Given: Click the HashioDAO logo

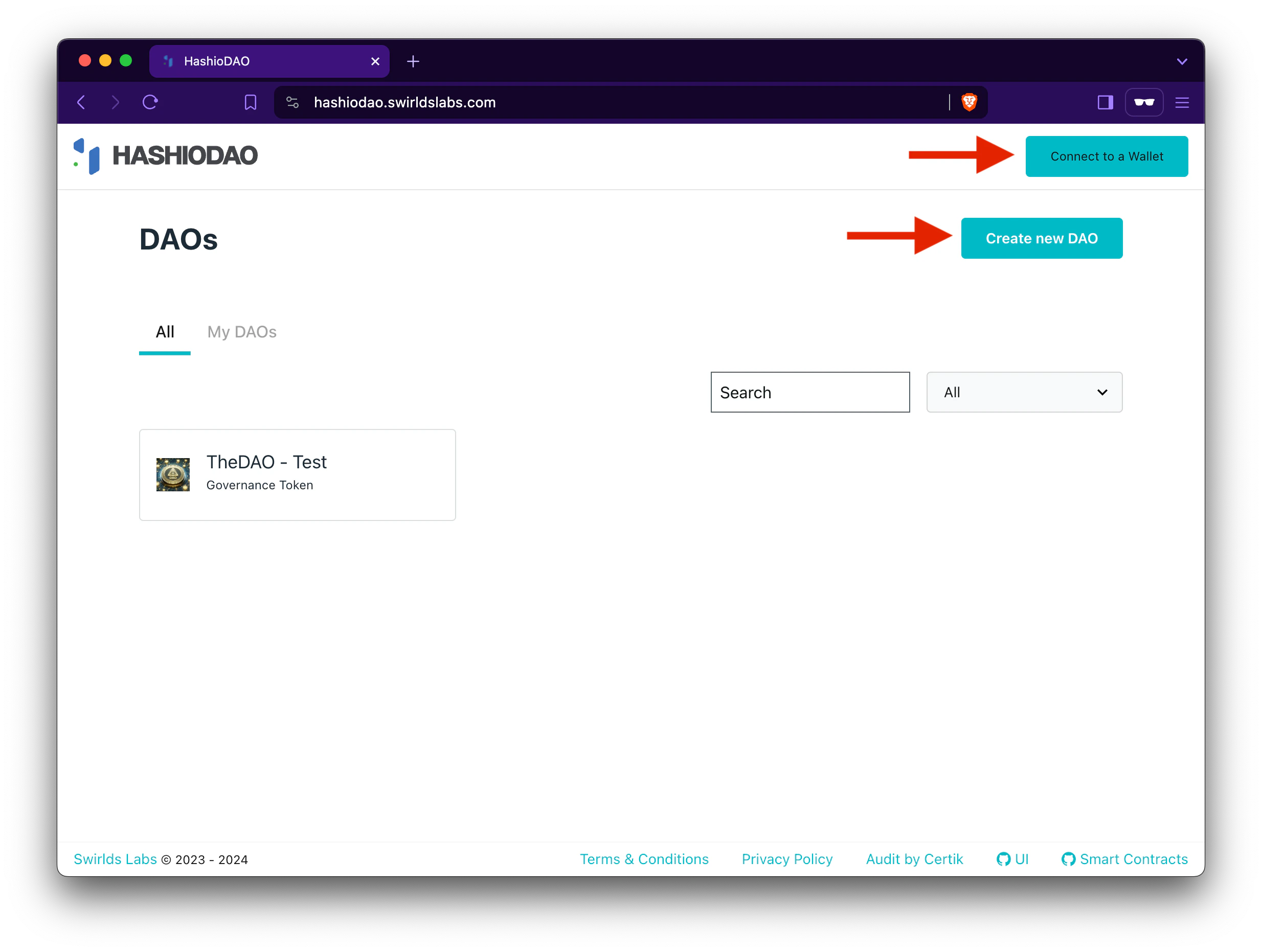Looking at the screenshot, I should [166, 156].
